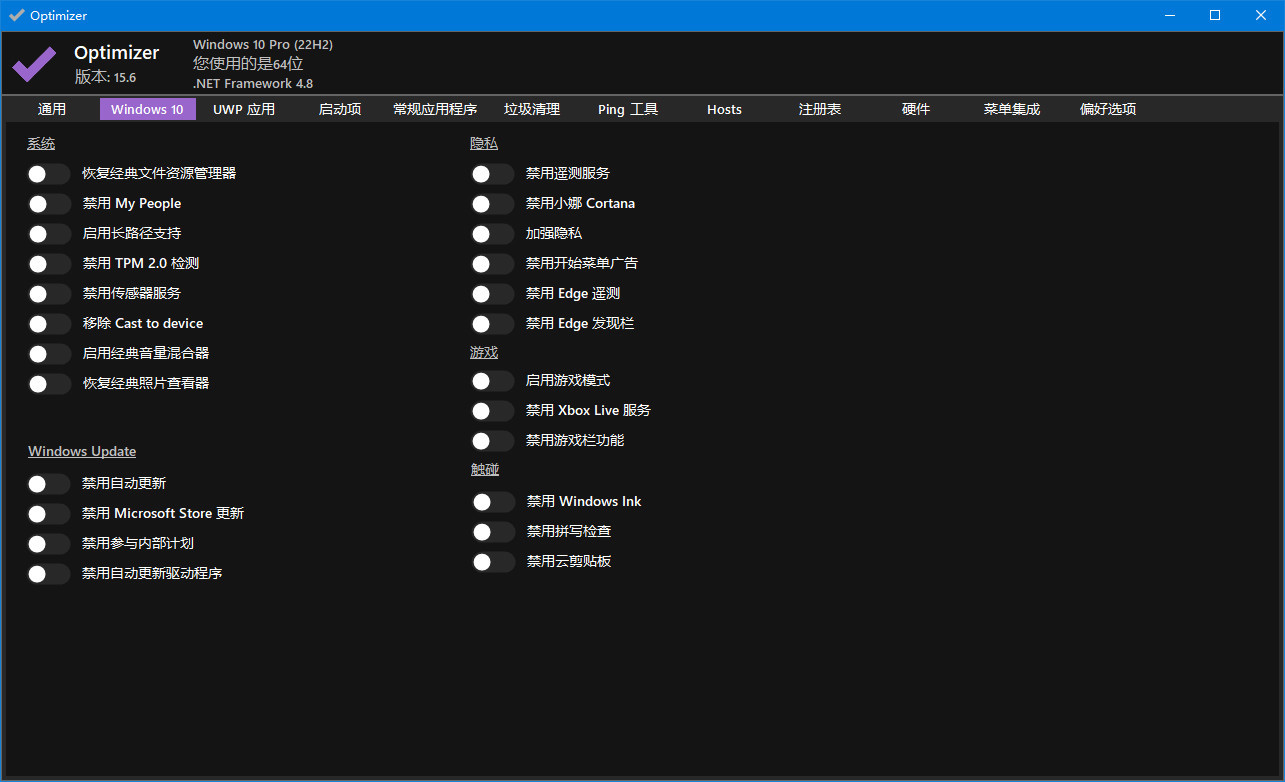Click the 系统 section heading link
Viewport: 1285px width, 782px height.
coord(41,144)
